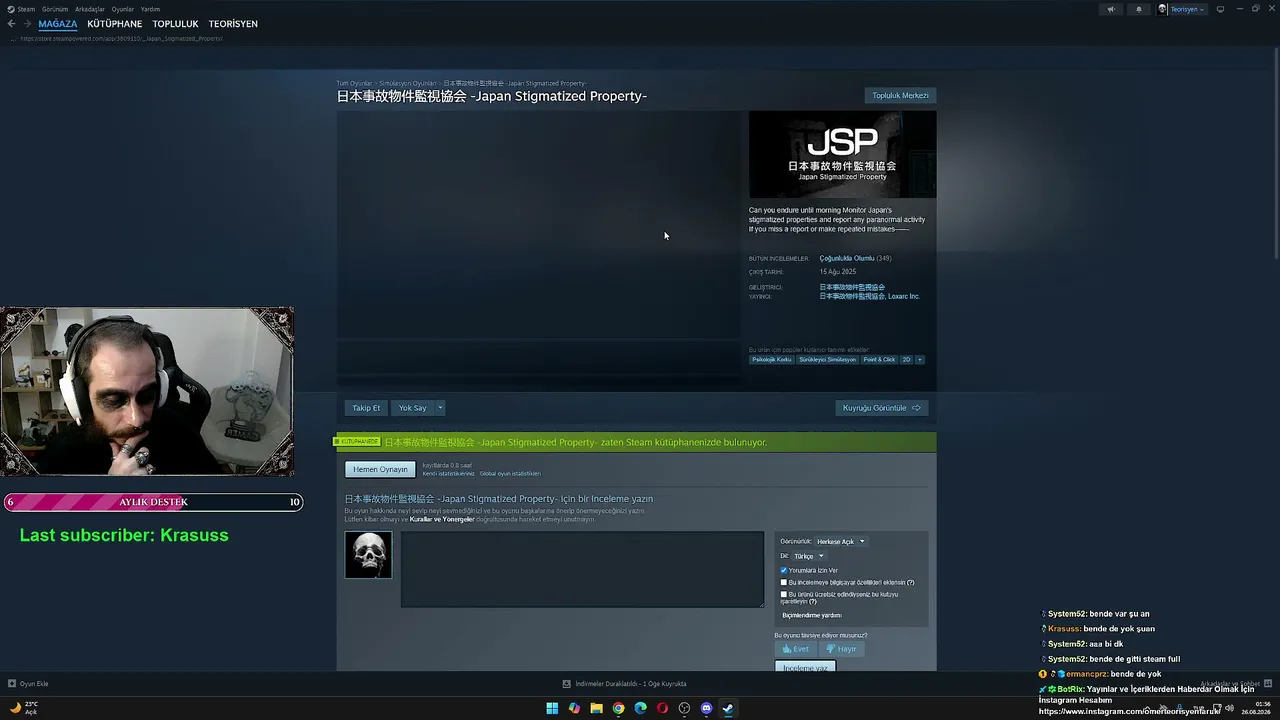The height and width of the screenshot is (720, 1280).
Task: Click the Biçimlendirme yardımı link
Action: click(812, 616)
